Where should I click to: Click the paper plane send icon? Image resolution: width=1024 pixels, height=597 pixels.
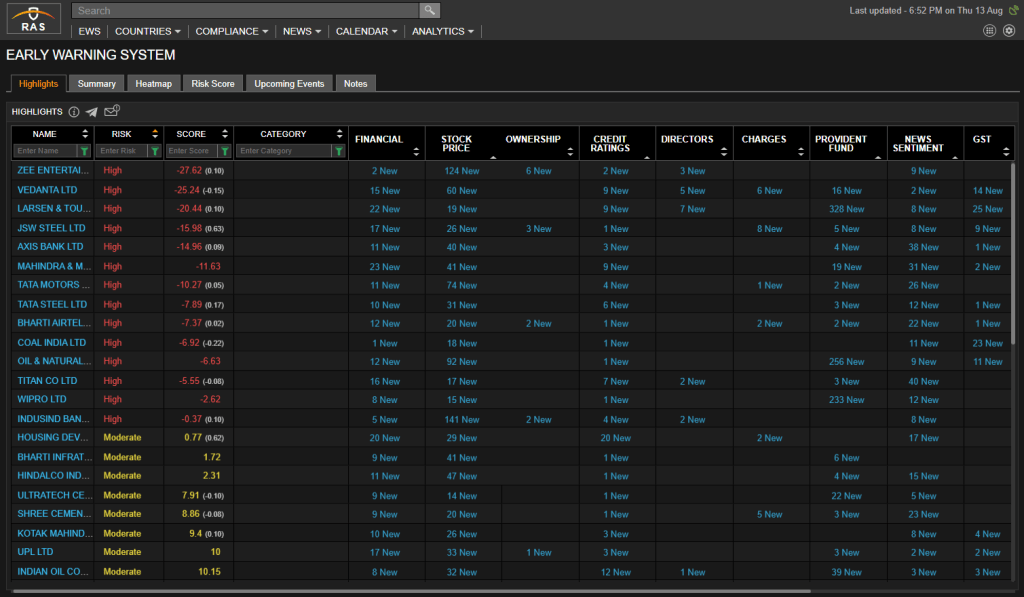point(92,112)
